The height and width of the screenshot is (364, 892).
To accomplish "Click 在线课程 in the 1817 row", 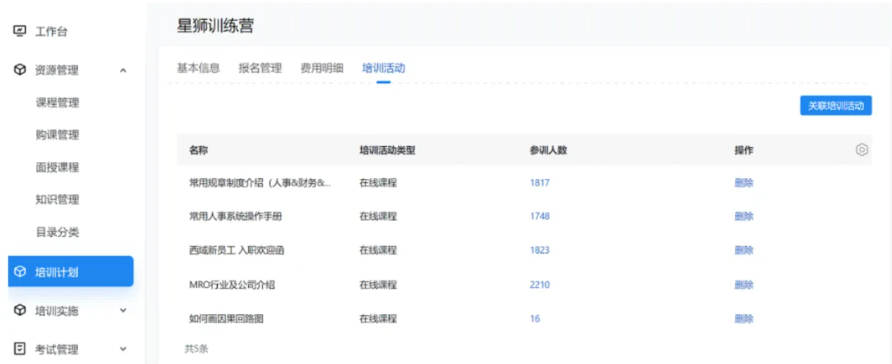I will tap(378, 183).
